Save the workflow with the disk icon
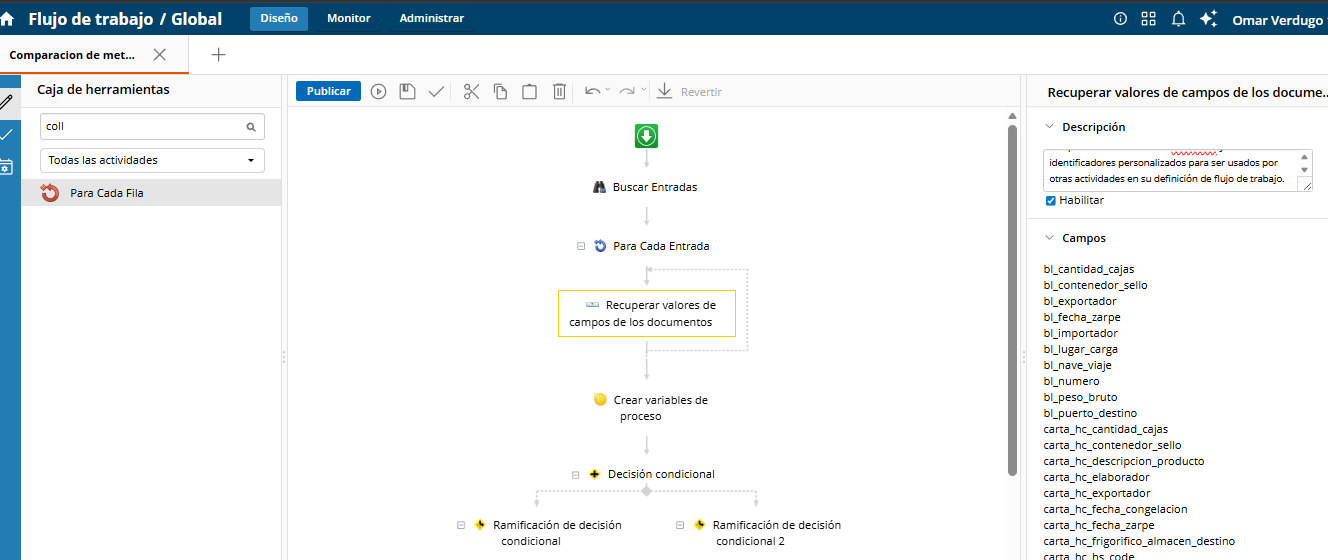 click(x=407, y=91)
